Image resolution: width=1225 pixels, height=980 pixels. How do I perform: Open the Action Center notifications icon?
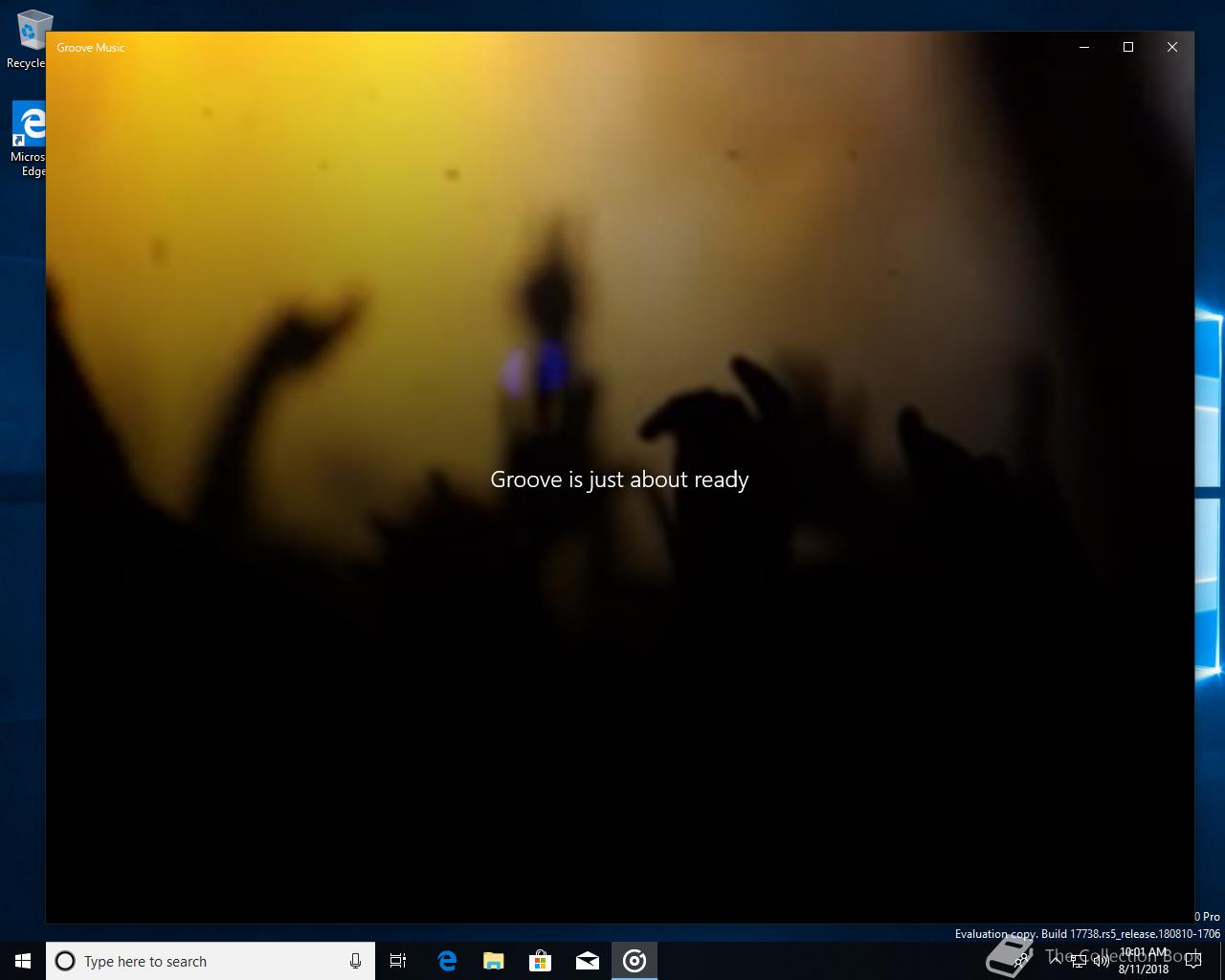[1193, 961]
